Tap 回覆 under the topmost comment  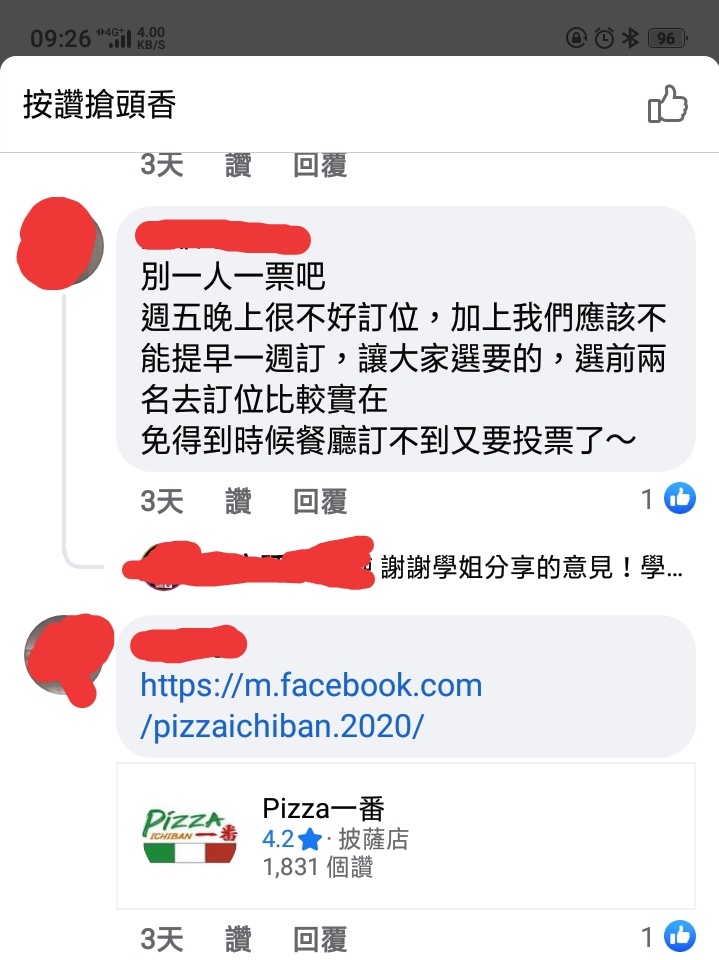coord(320,165)
